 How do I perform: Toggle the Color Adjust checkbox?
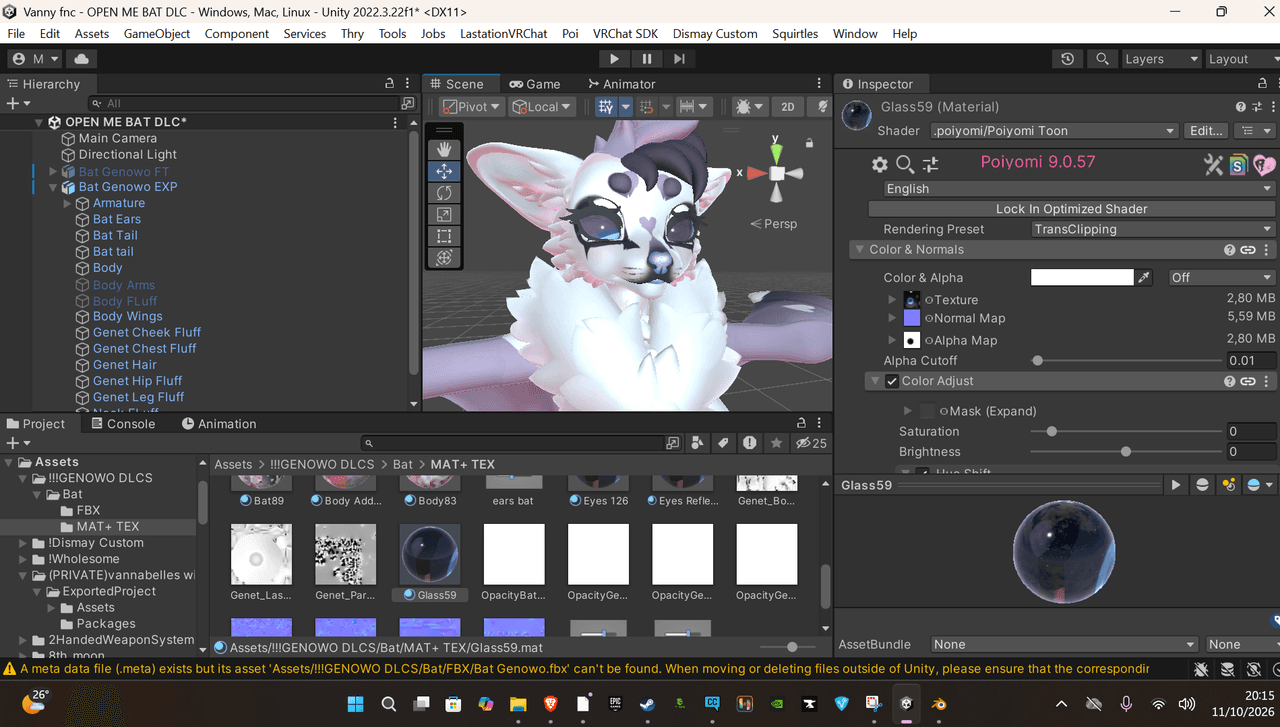pos(892,381)
